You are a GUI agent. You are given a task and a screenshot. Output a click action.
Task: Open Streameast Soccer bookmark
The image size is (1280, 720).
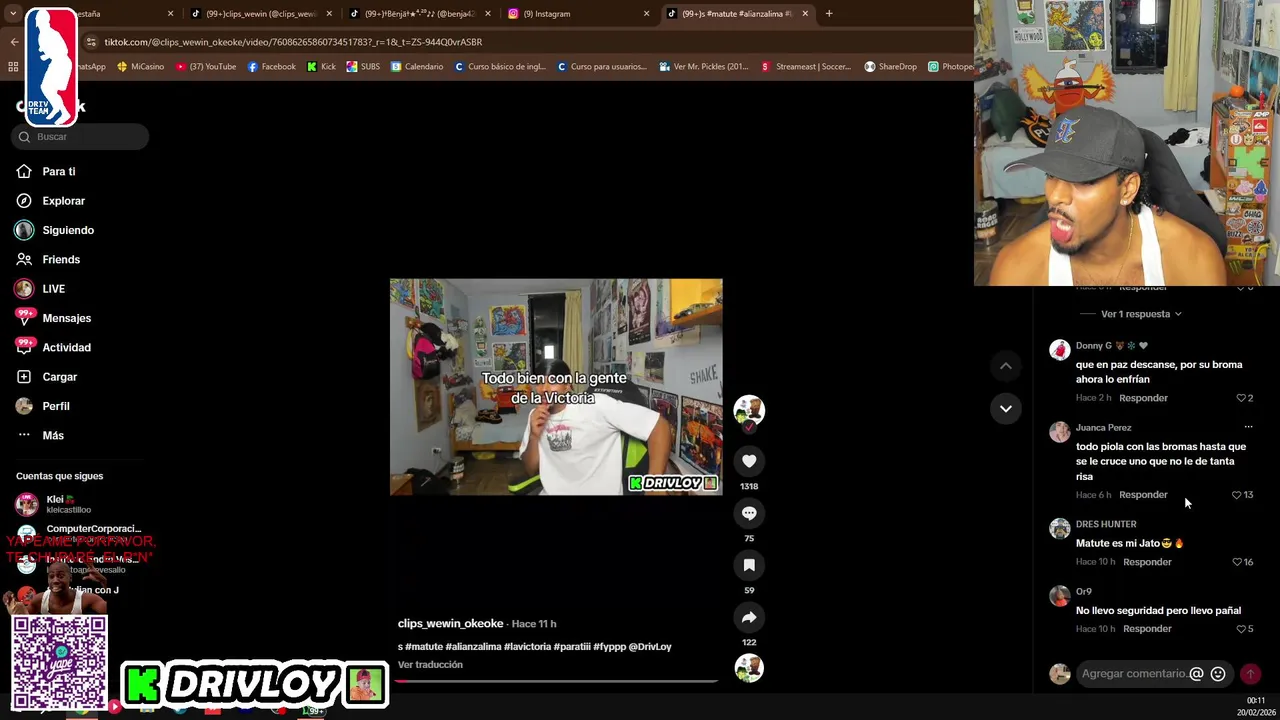coord(805,67)
